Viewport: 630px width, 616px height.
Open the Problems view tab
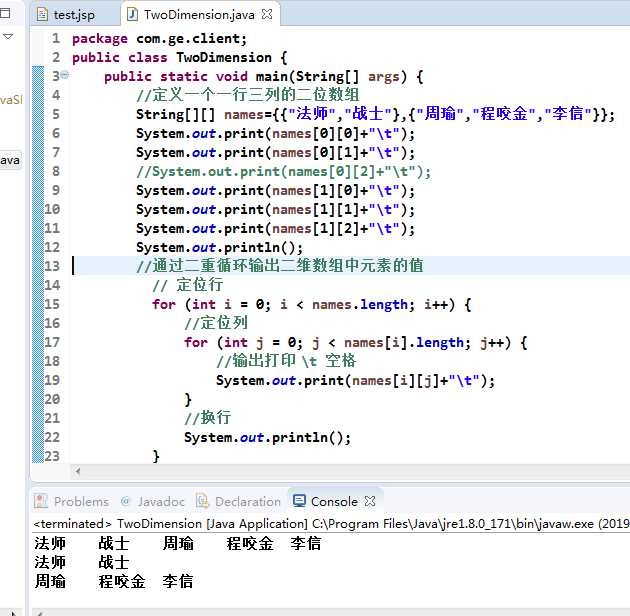72,501
